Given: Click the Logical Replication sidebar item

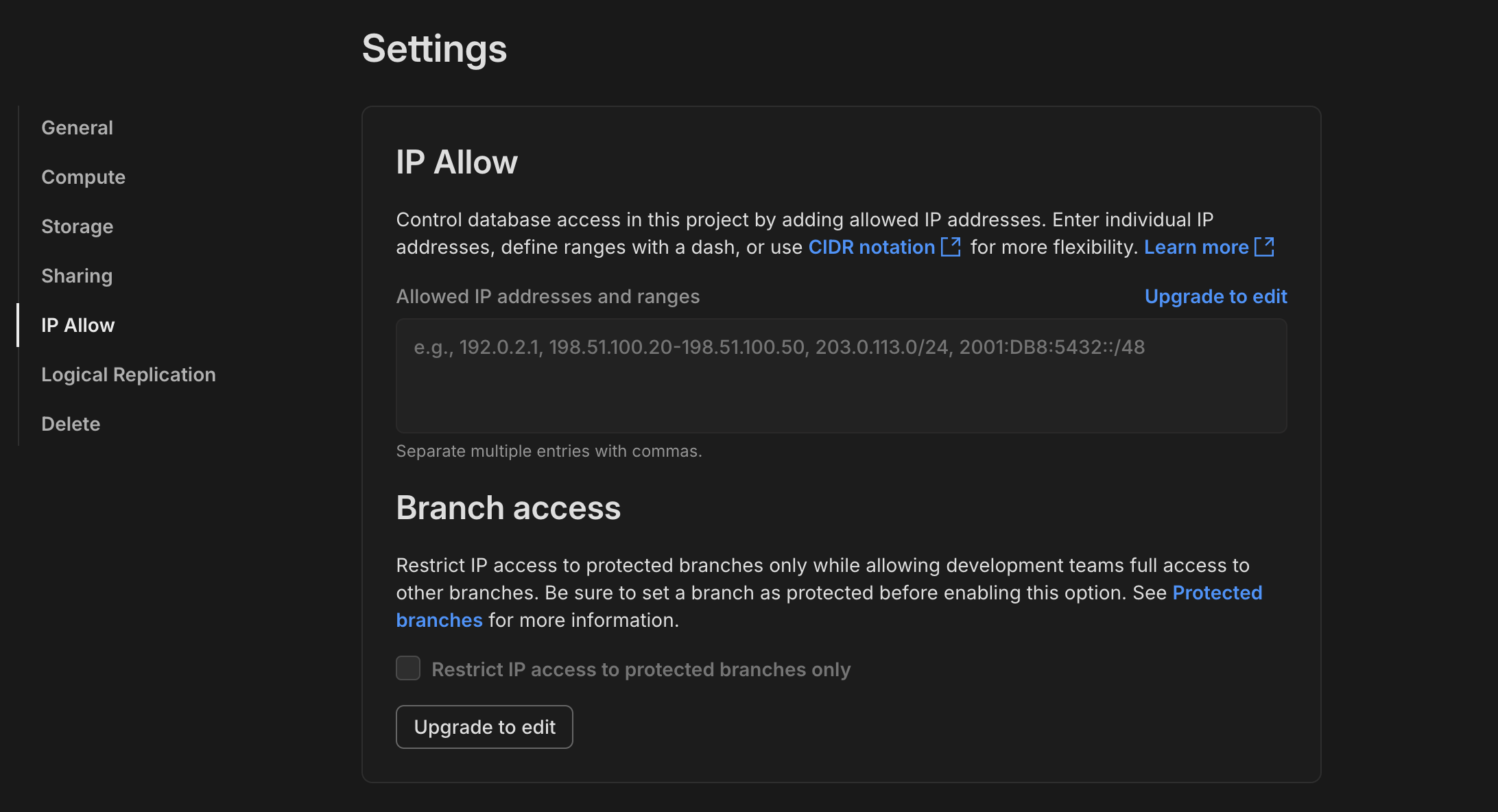Looking at the screenshot, I should [x=128, y=373].
